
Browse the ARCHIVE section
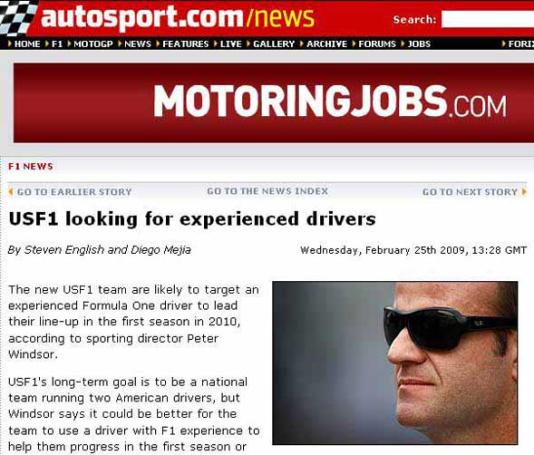[x=327, y=44]
